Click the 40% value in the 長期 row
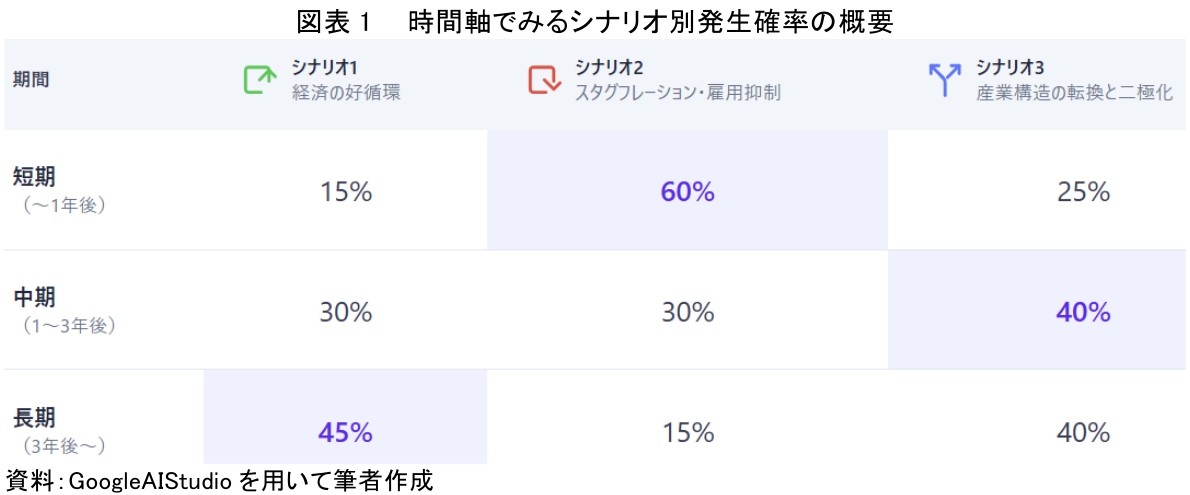 click(x=1083, y=432)
